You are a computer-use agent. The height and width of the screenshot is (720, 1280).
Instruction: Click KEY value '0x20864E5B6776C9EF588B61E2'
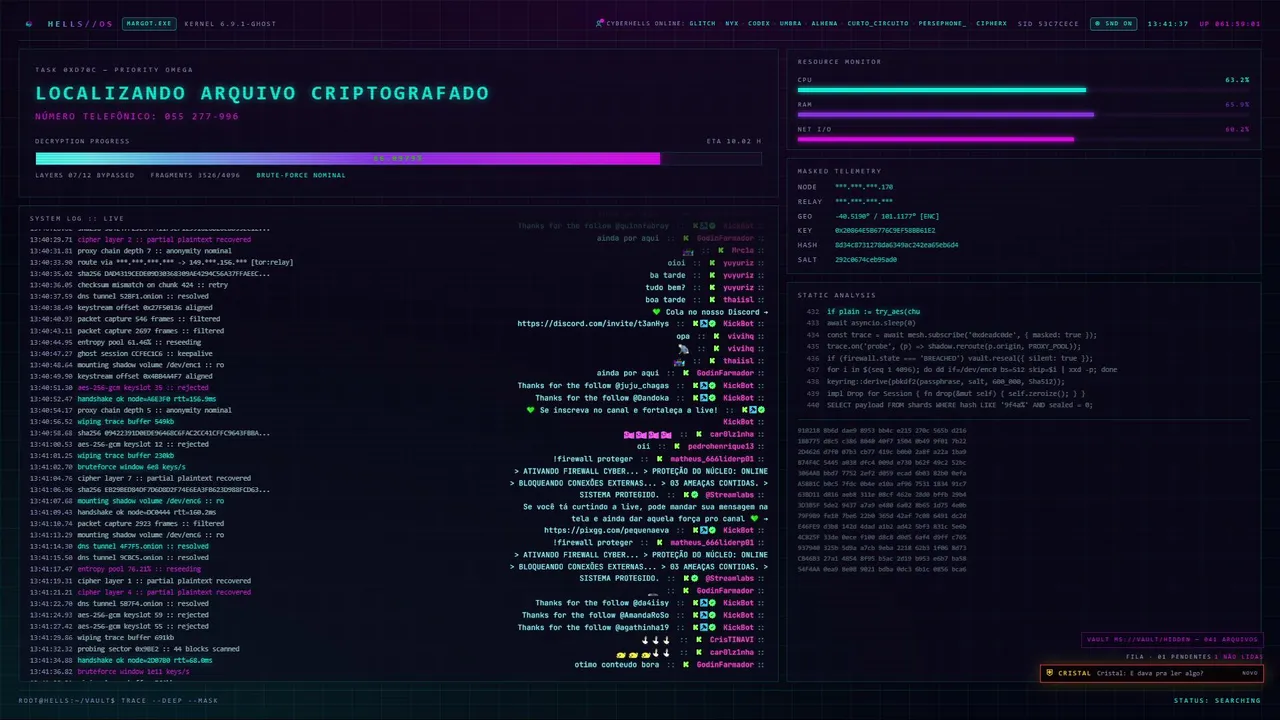[x=885, y=230]
